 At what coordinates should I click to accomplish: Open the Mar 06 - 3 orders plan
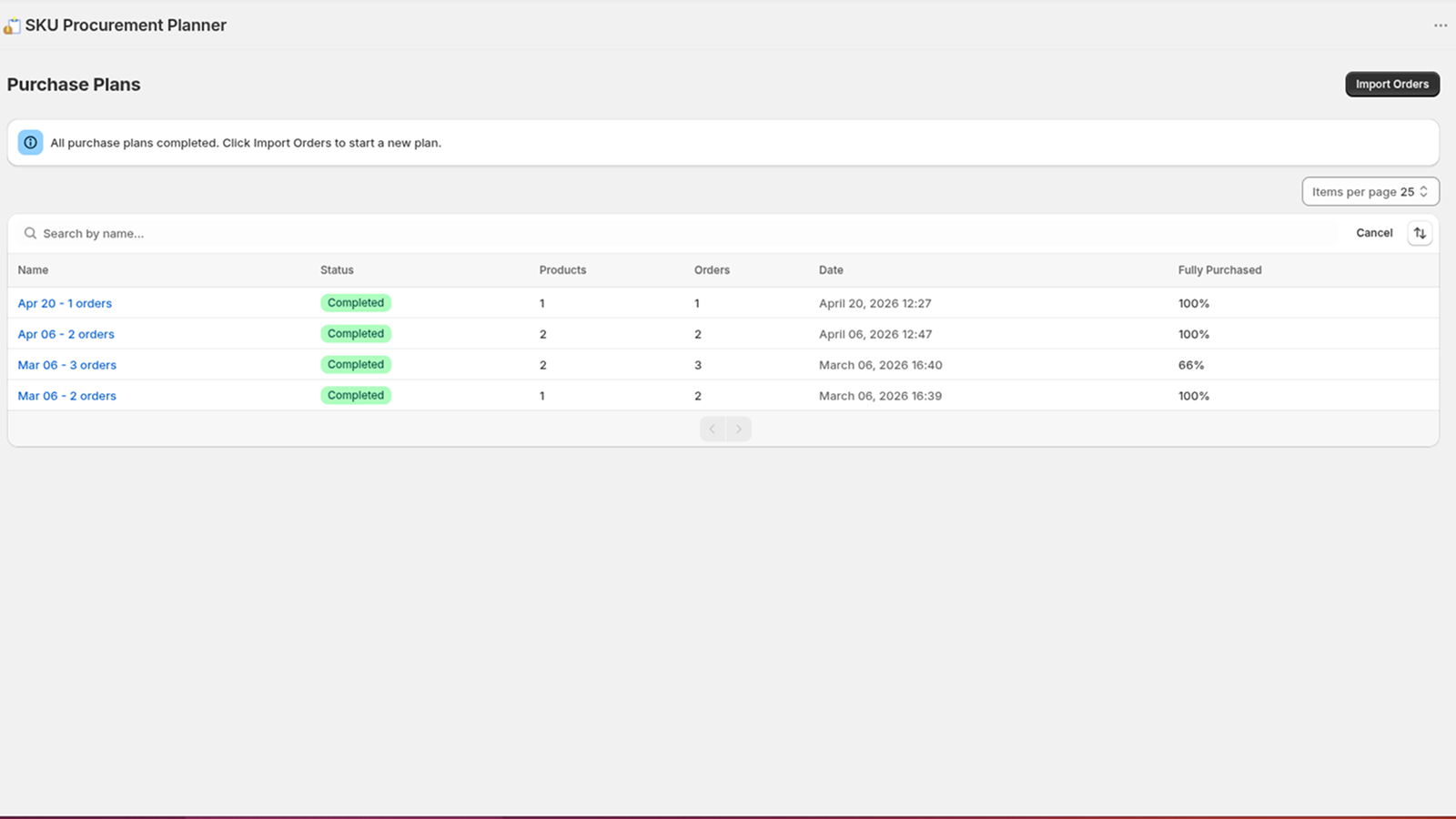pyautogui.click(x=66, y=366)
